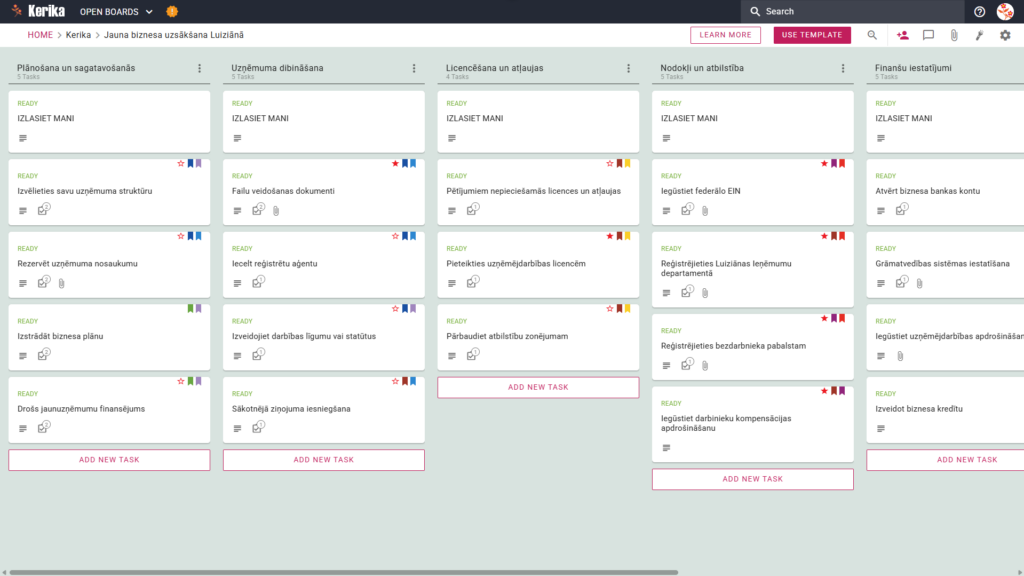Image resolution: width=1024 pixels, height=576 pixels.
Task: Open Uzņēmuma dibināšana column menu
Action: click(414, 69)
